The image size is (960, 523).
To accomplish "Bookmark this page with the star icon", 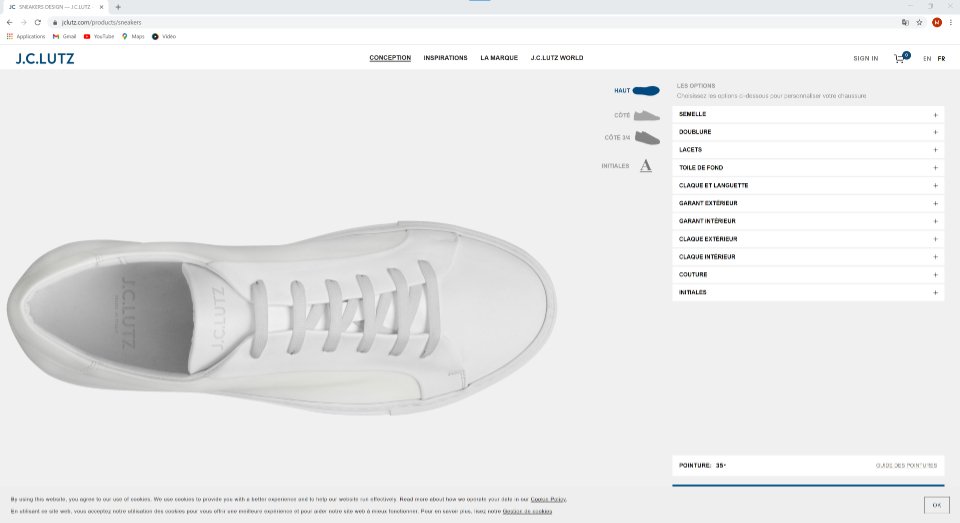I will pyautogui.click(x=919, y=22).
